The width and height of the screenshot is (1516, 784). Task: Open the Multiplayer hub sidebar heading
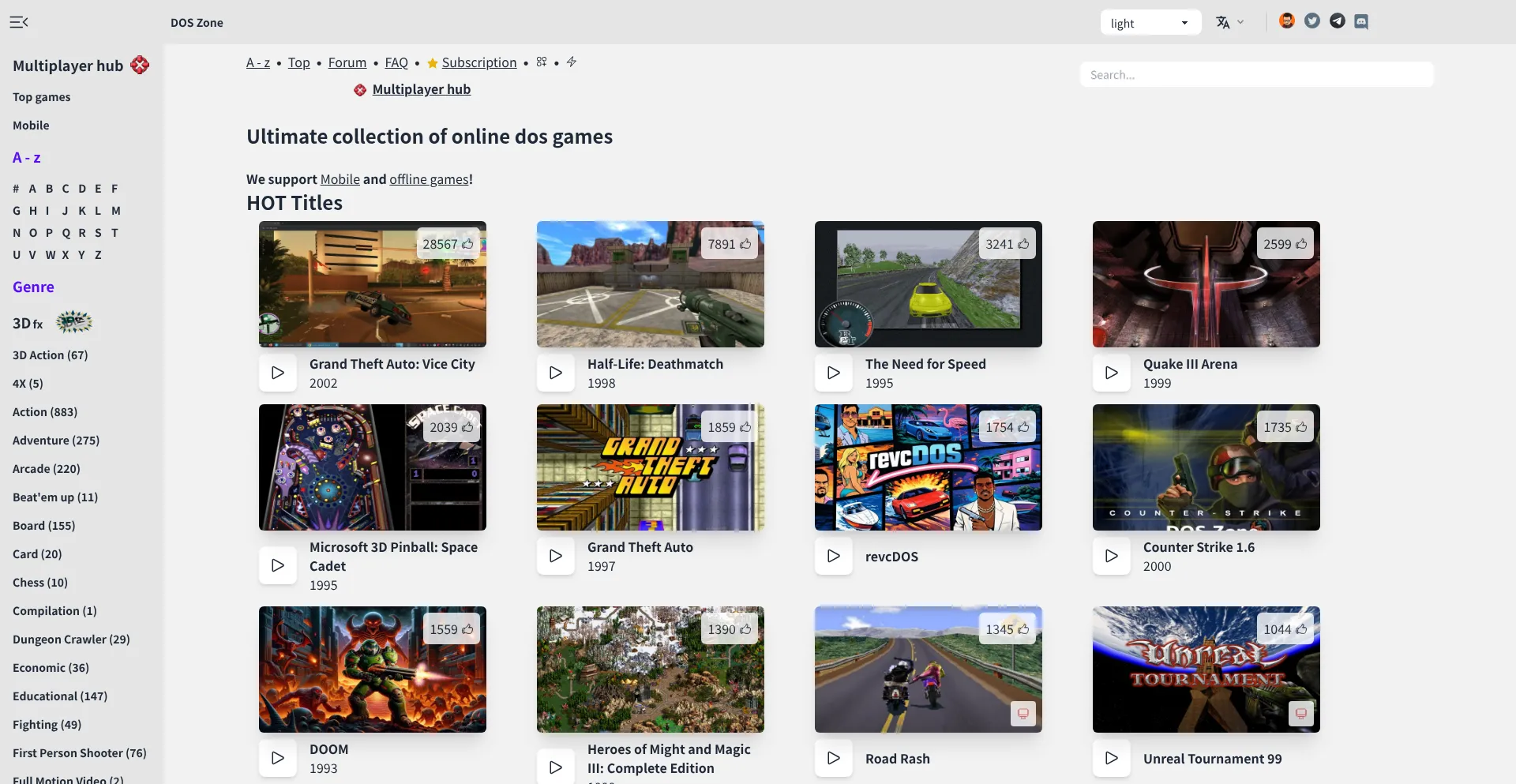68,66
